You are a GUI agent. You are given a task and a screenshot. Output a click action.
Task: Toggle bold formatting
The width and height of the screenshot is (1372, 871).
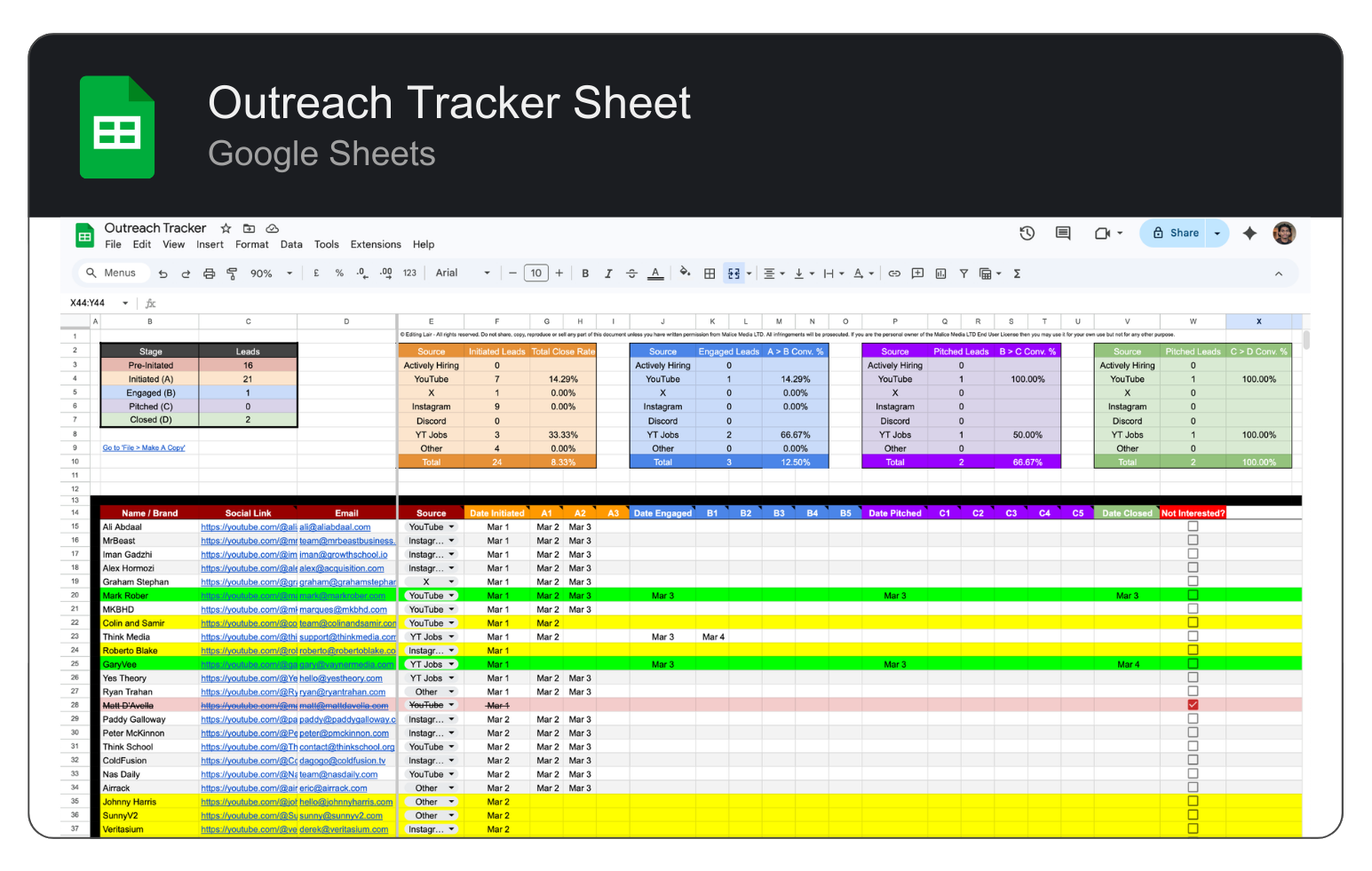[585, 273]
